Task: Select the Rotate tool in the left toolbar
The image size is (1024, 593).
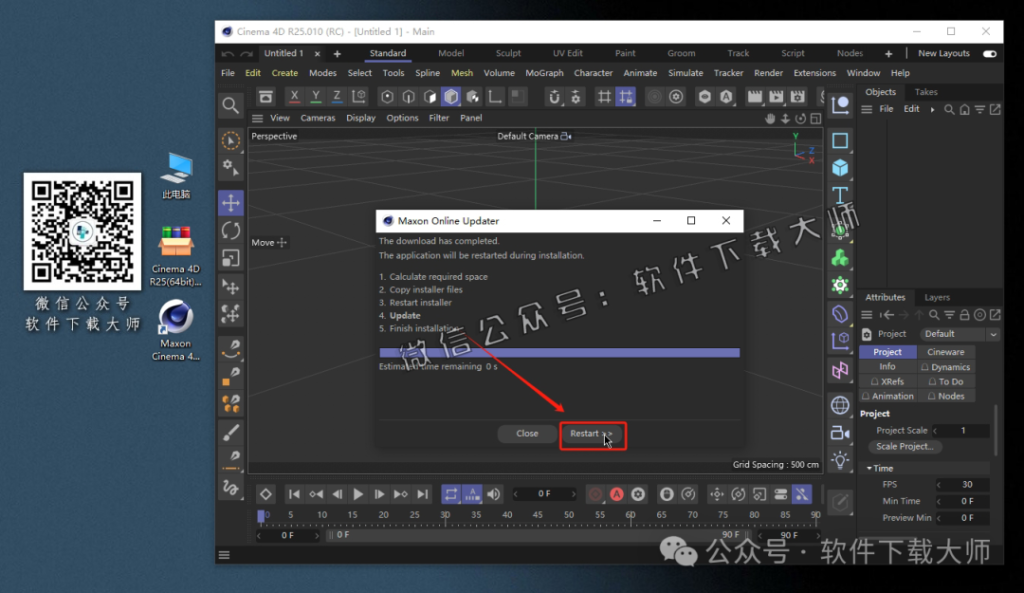Action: [x=231, y=230]
